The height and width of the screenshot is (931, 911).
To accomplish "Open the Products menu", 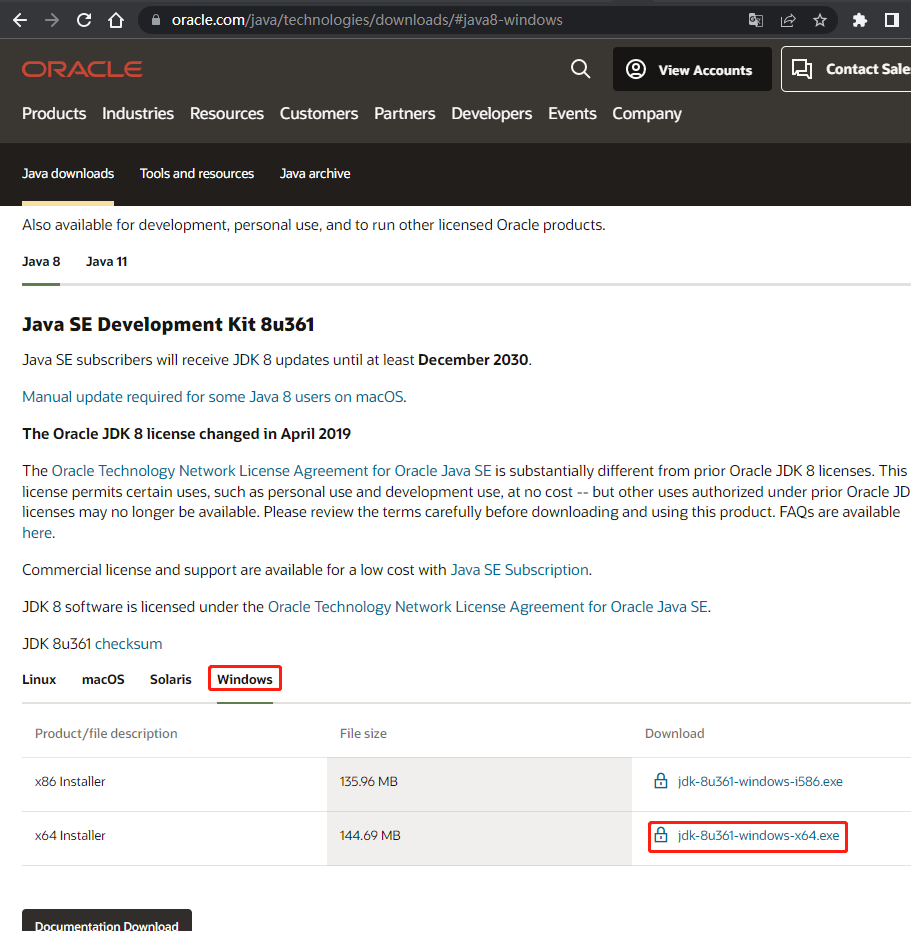I will 54,113.
